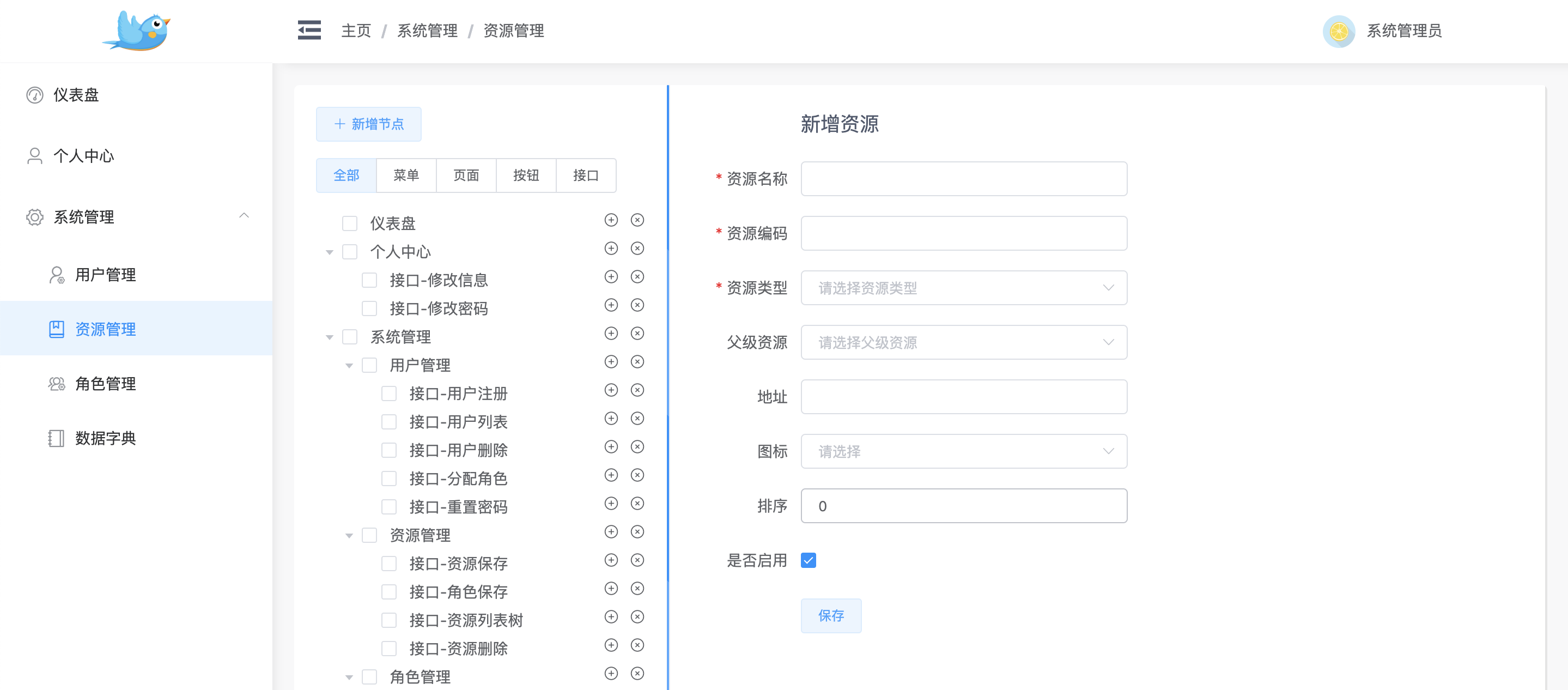The image size is (1568, 690).
Task: Click the add-child icon beside 用户管理 tree node
Action: (611, 362)
